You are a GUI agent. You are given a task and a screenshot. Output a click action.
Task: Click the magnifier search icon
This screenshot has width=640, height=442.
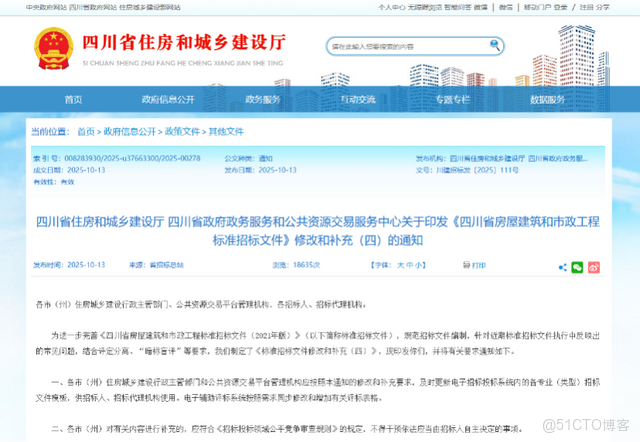pyautogui.click(x=495, y=45)
